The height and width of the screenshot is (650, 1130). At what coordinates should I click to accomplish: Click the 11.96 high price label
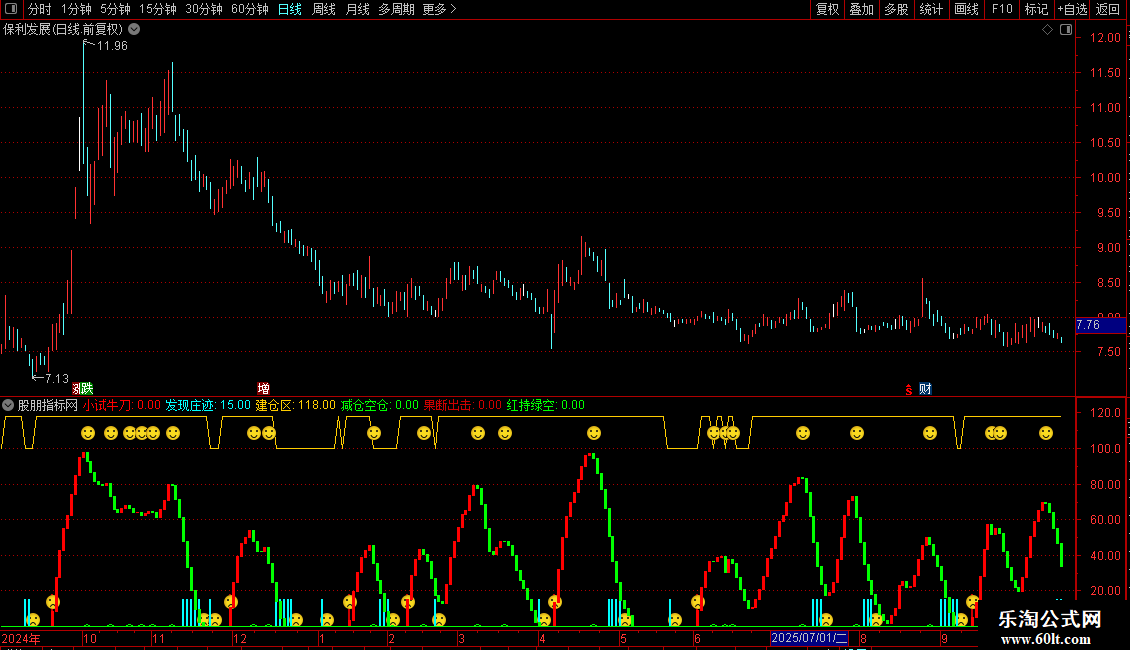(x=112, y=45)
